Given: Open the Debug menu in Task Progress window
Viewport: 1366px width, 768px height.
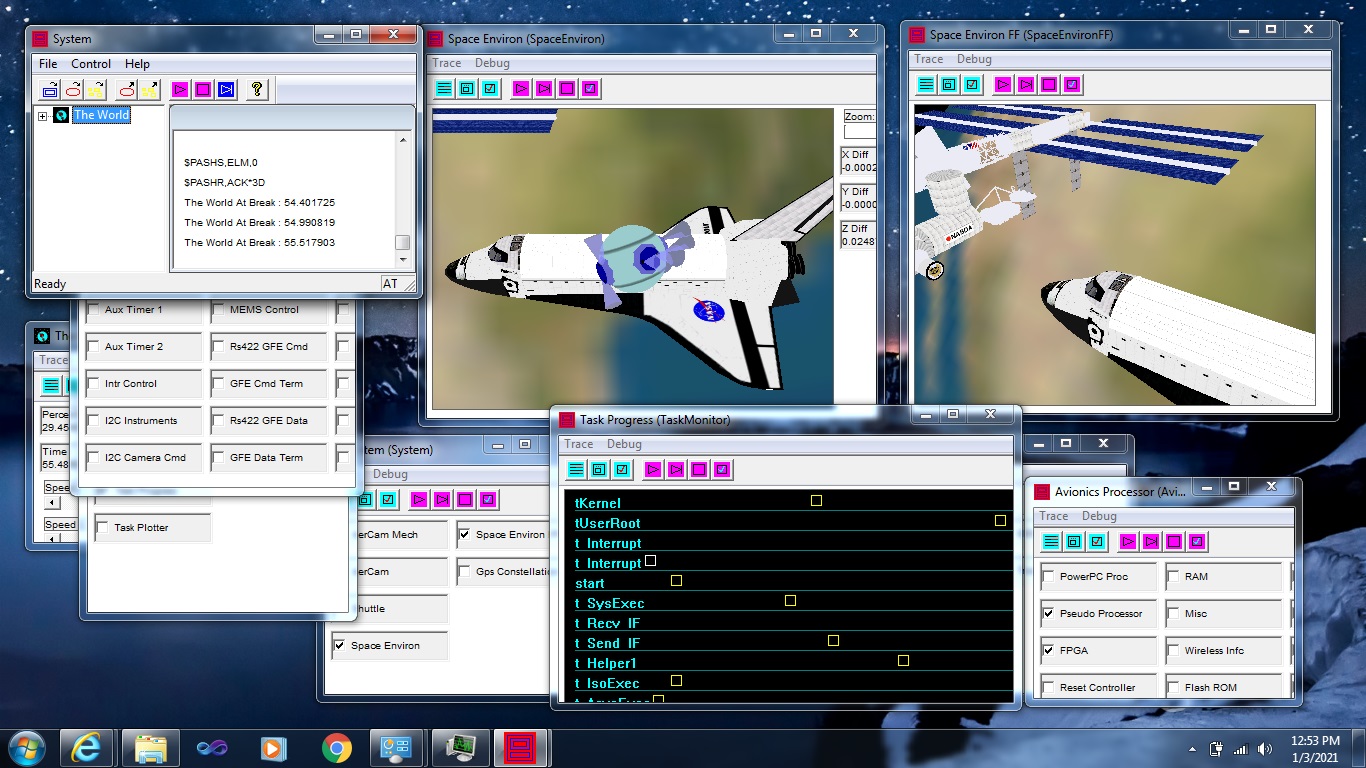Looking at the screenshot, I should click(624, 444).
